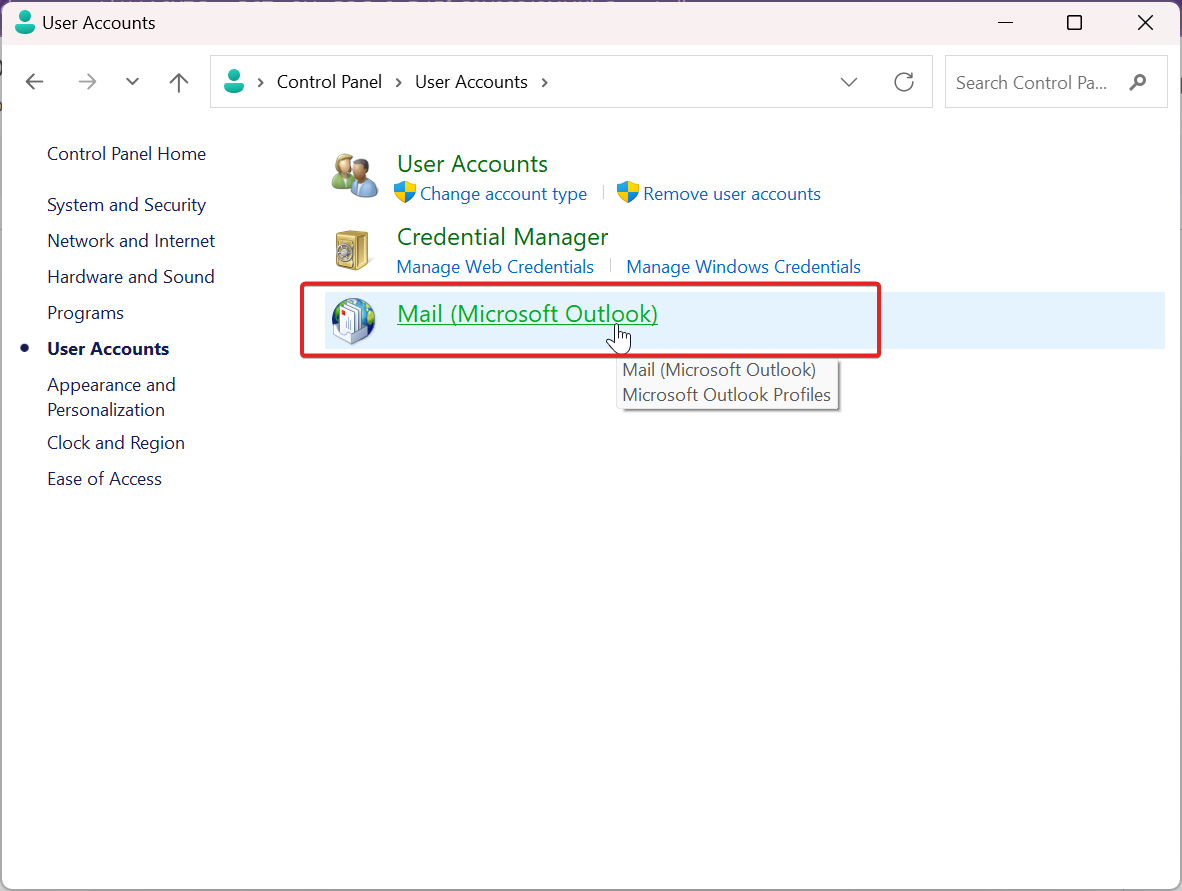
Task: Open the User Accounts heading link
Action: tap(473, 164)
